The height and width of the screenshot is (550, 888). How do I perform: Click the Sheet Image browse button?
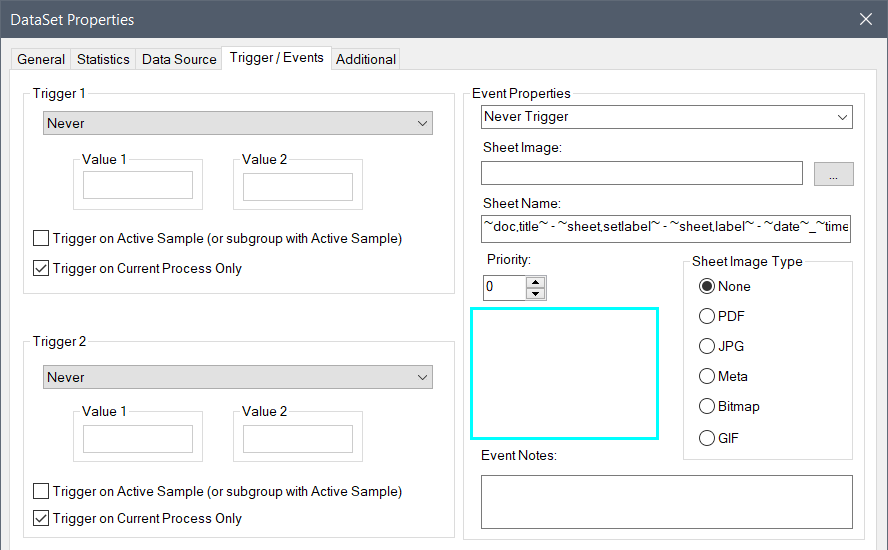(833, 174)
